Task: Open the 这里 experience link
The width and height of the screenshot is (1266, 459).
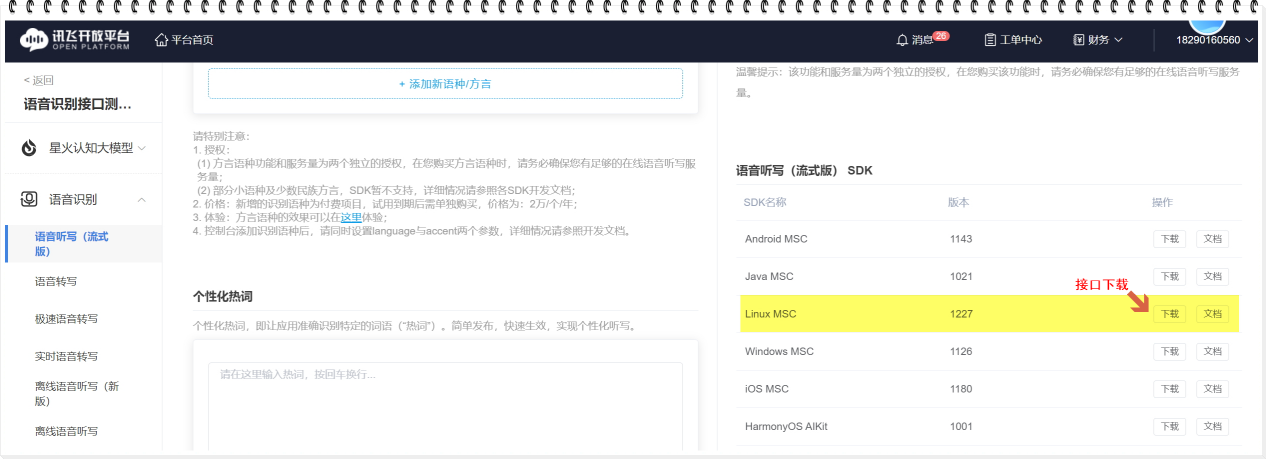Action: point(351,217)
